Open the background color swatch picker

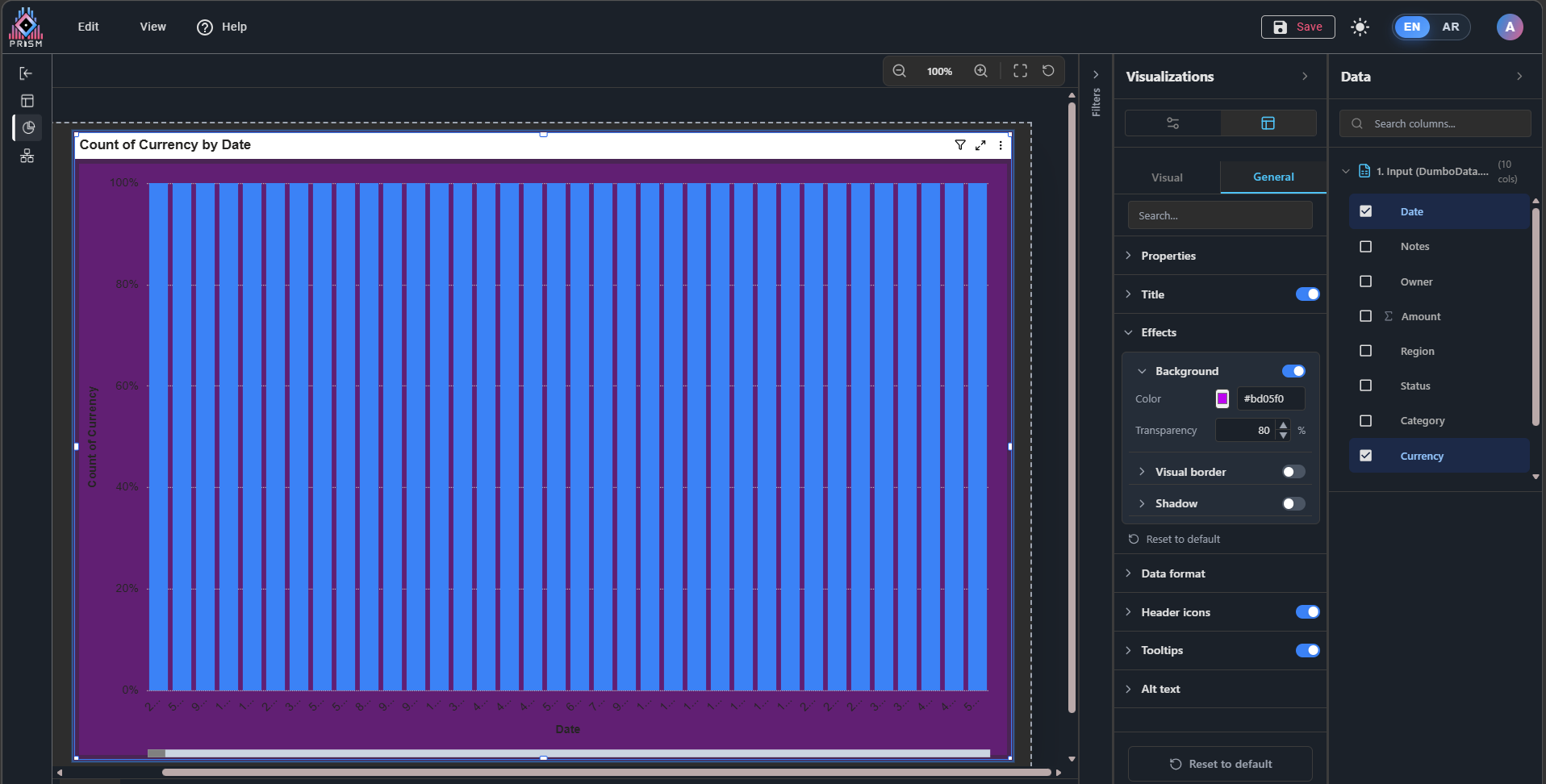click(1222, 398)
